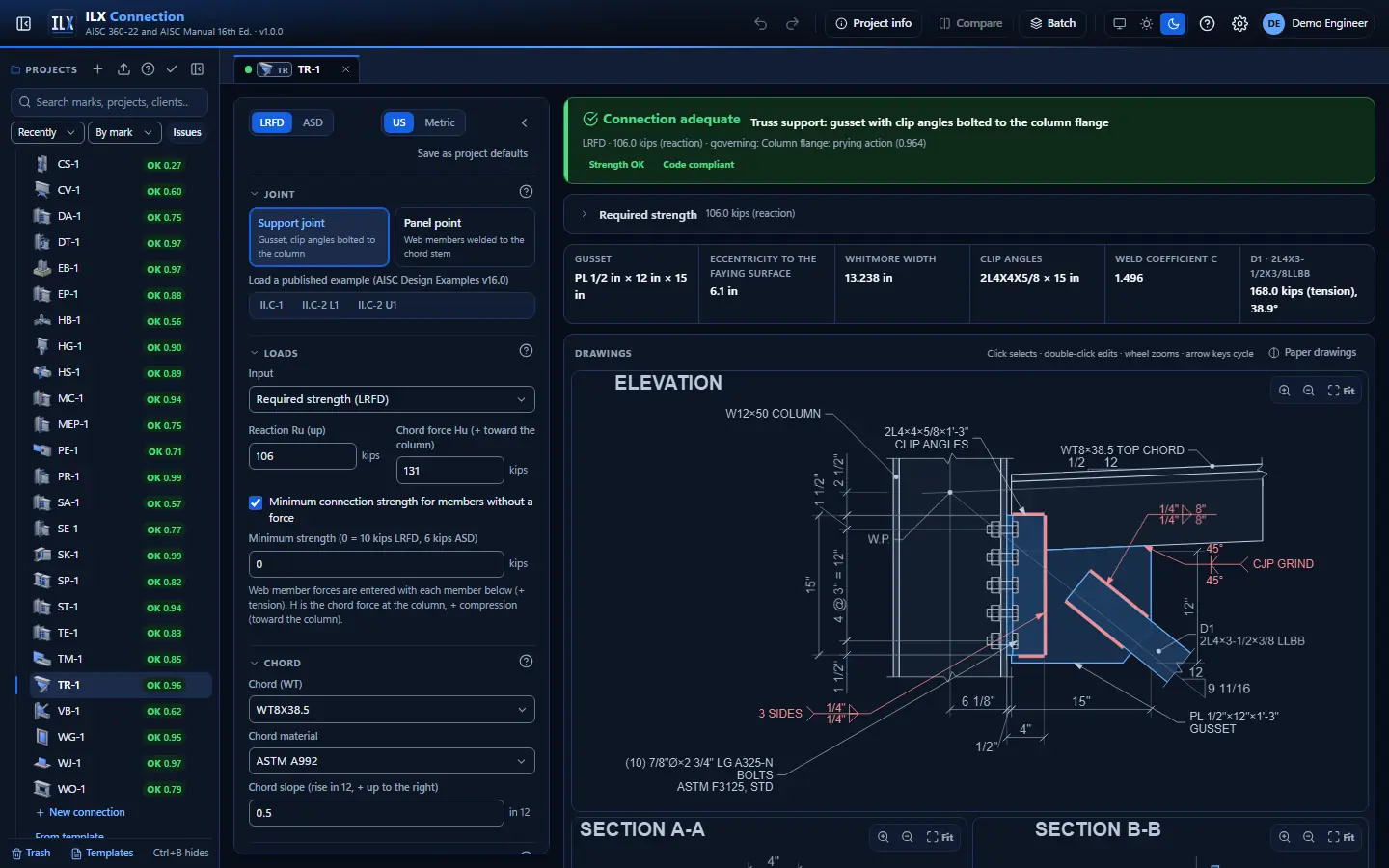Click the undo arrow in the top toolbar
Viewport: 1389px width, 868px height.
(761, 23)
